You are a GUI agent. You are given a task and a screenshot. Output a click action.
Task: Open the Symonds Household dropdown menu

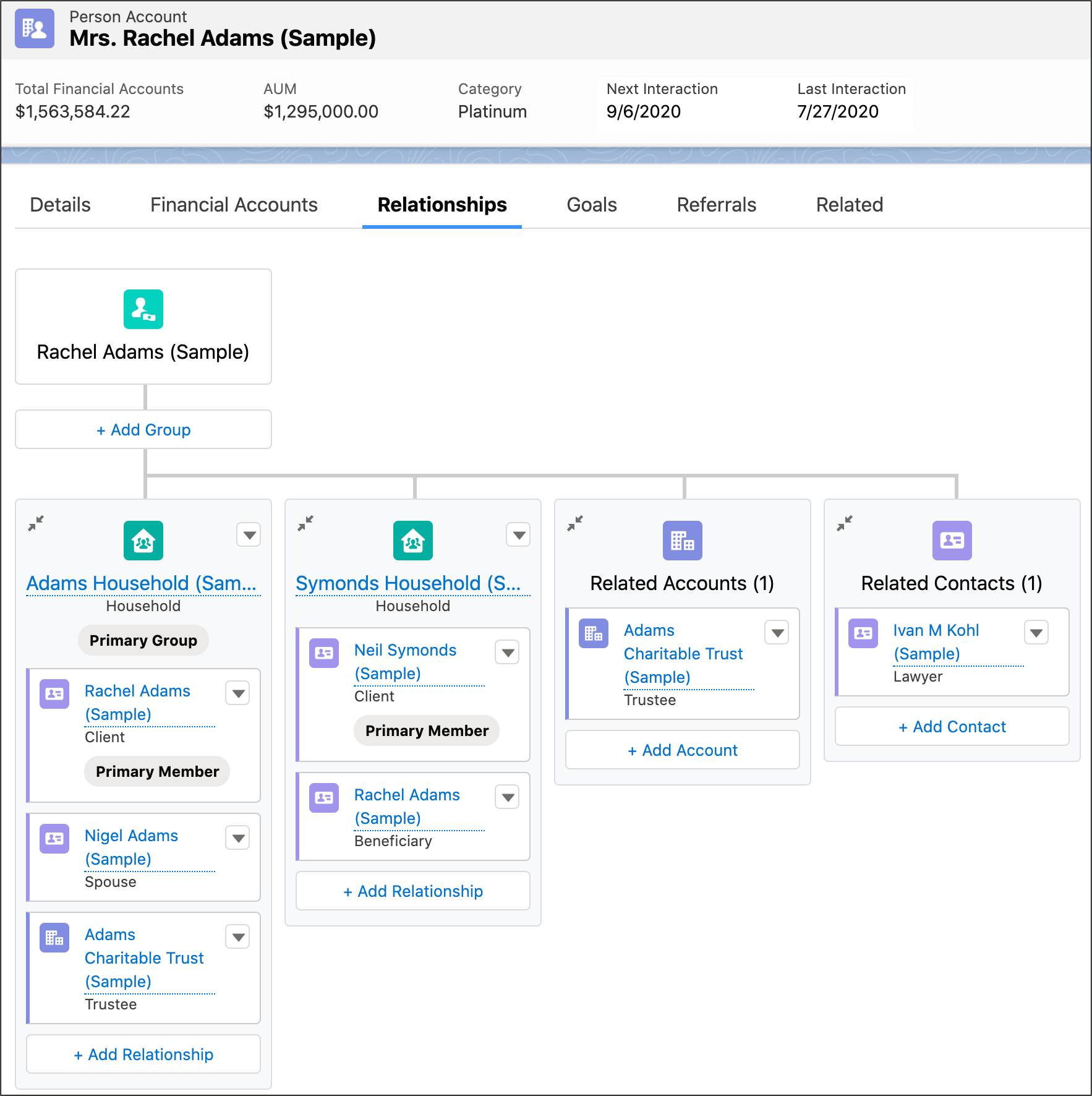pyautogui.click(x=519, y=535)
